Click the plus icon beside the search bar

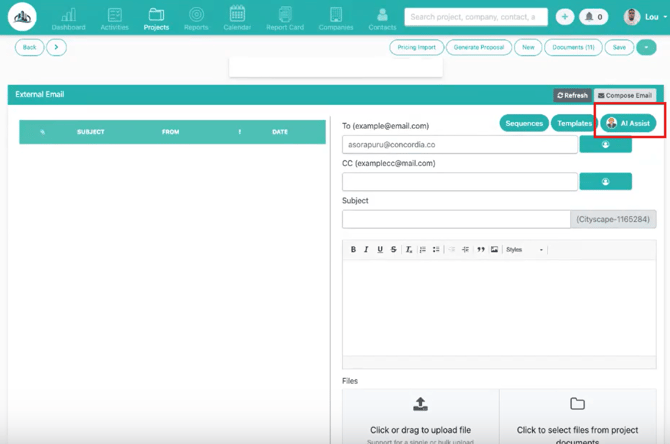565,17
